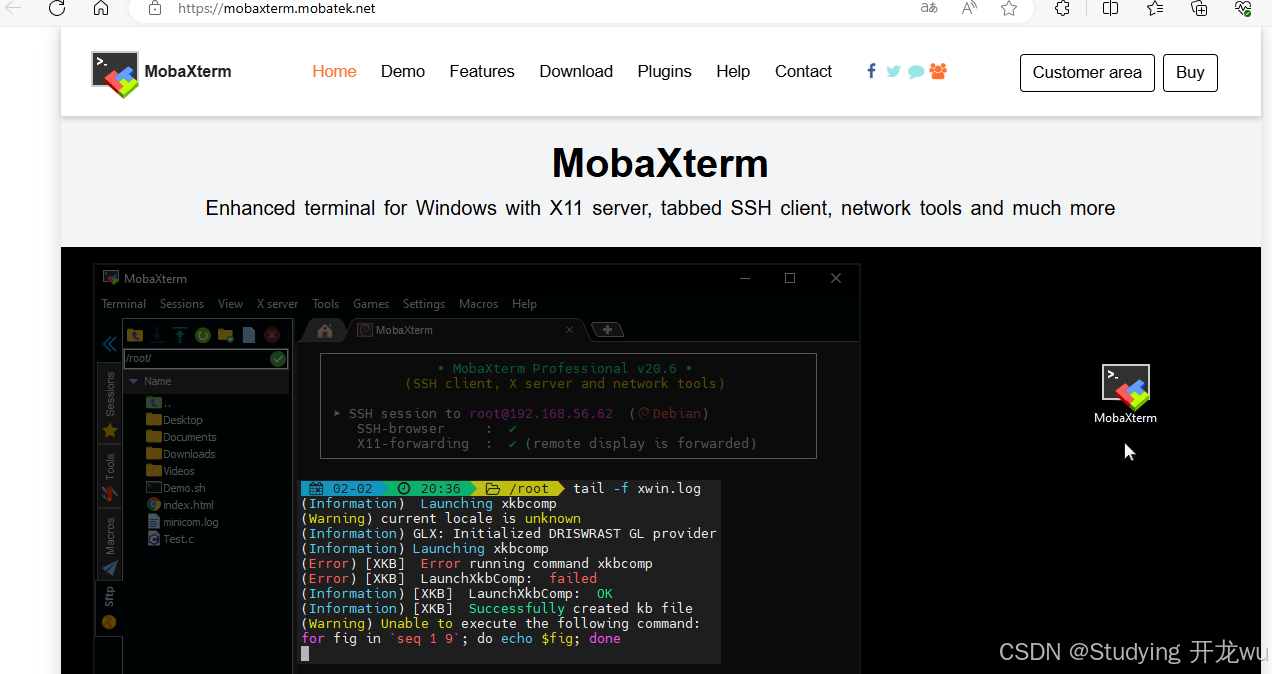Open the Download page link
Screen dimensions: 1272x674
576,71
